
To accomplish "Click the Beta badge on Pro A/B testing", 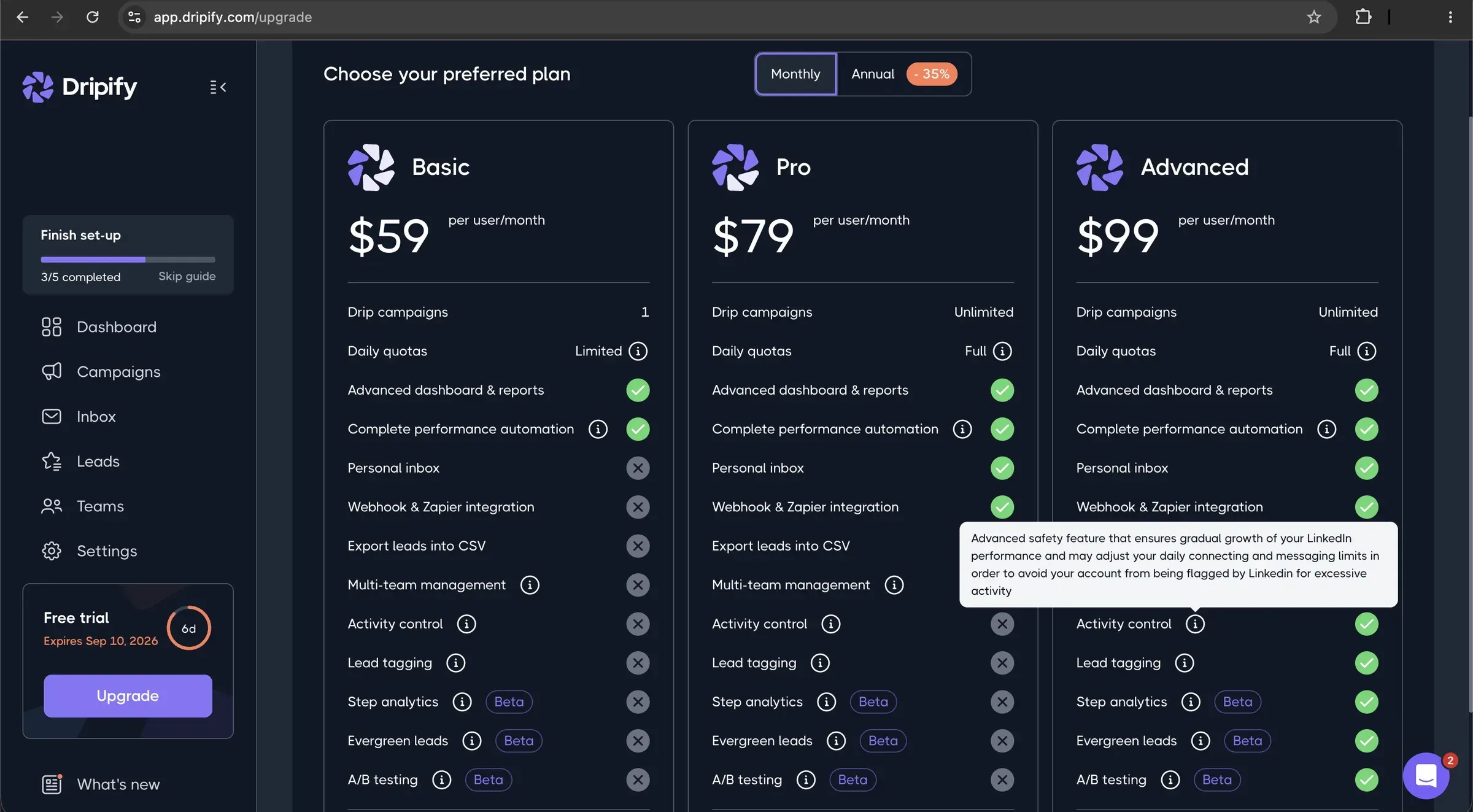I will tap(852, 780).
